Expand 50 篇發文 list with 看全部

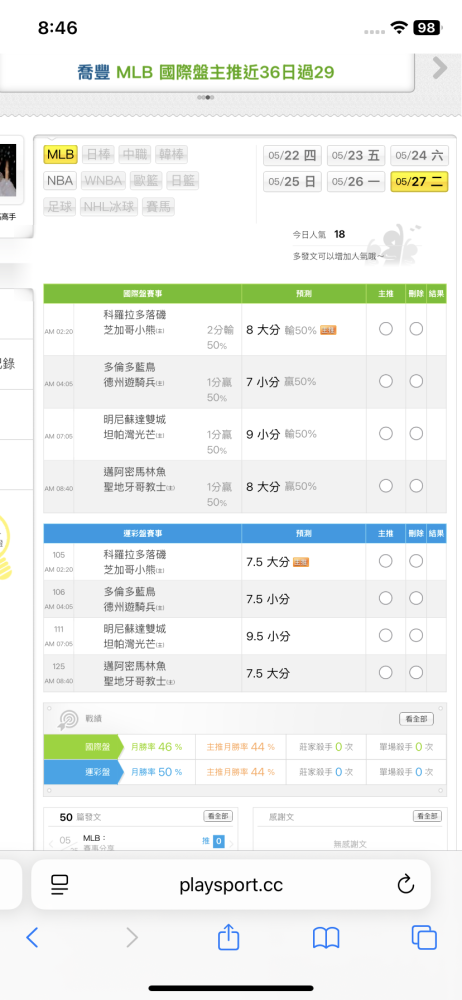[x=218, y=816]
